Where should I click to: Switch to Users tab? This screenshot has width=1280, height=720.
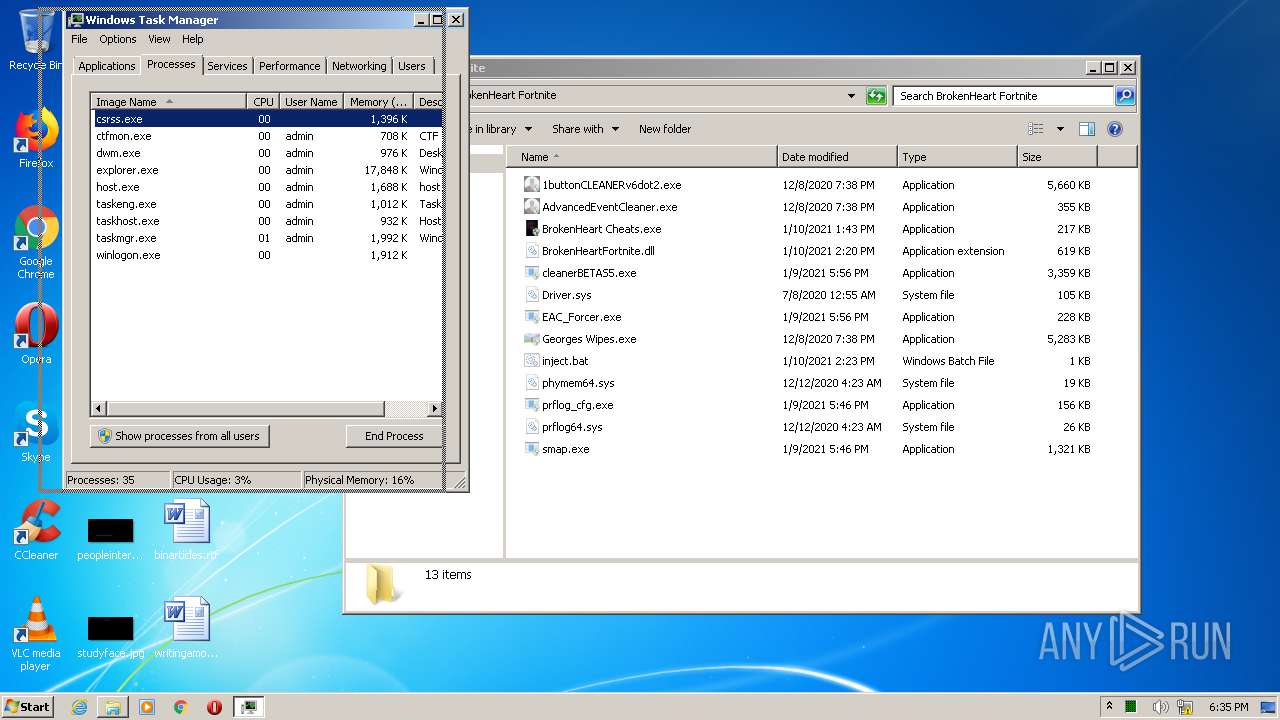[x=412, y=66]
